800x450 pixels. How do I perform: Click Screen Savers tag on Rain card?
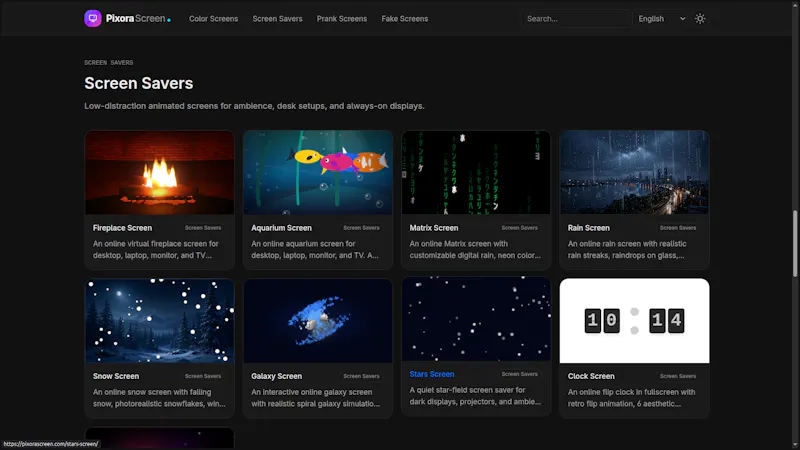click(678, 228)
